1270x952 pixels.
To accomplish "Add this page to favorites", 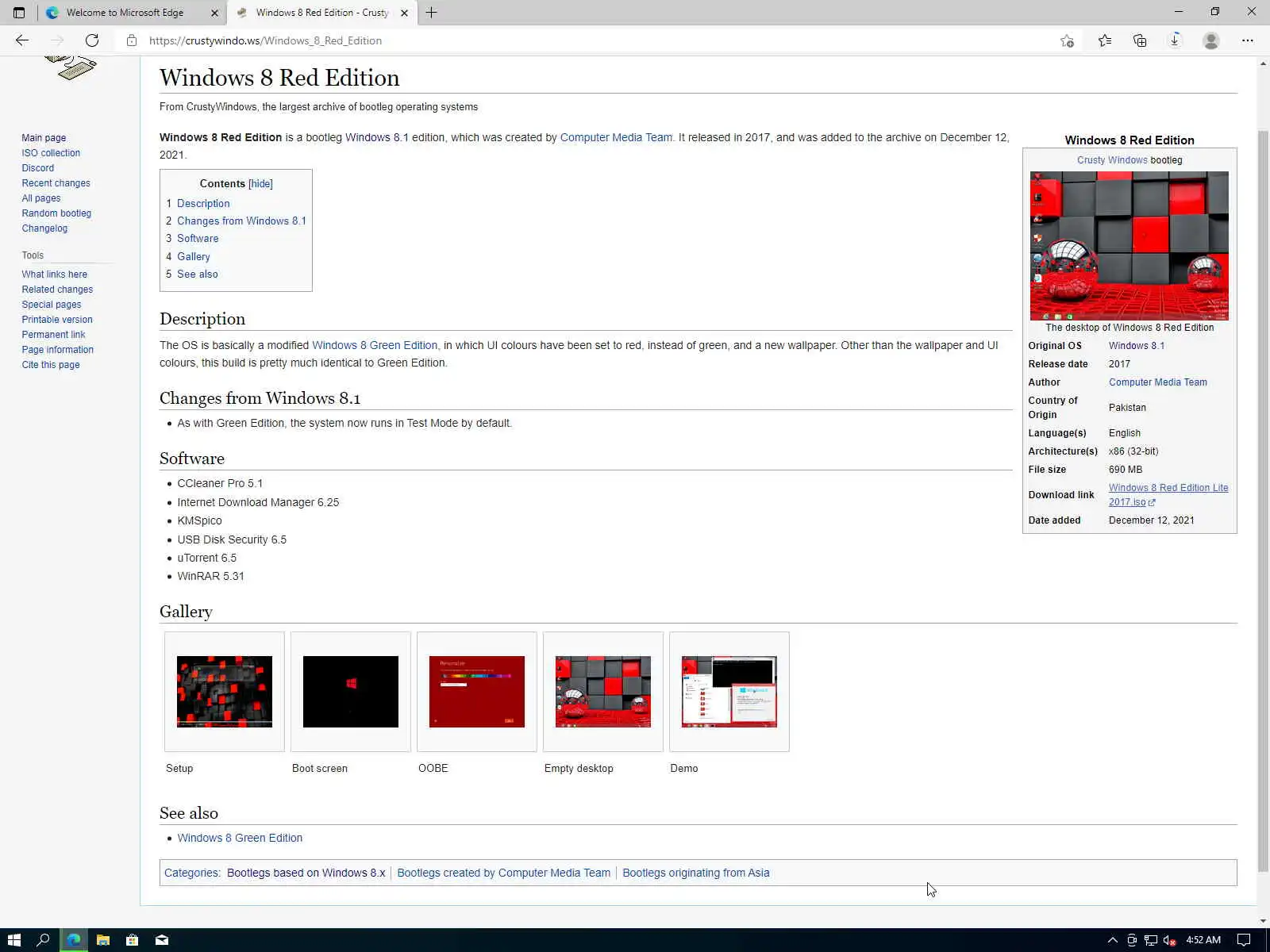I will point(1067,40).
